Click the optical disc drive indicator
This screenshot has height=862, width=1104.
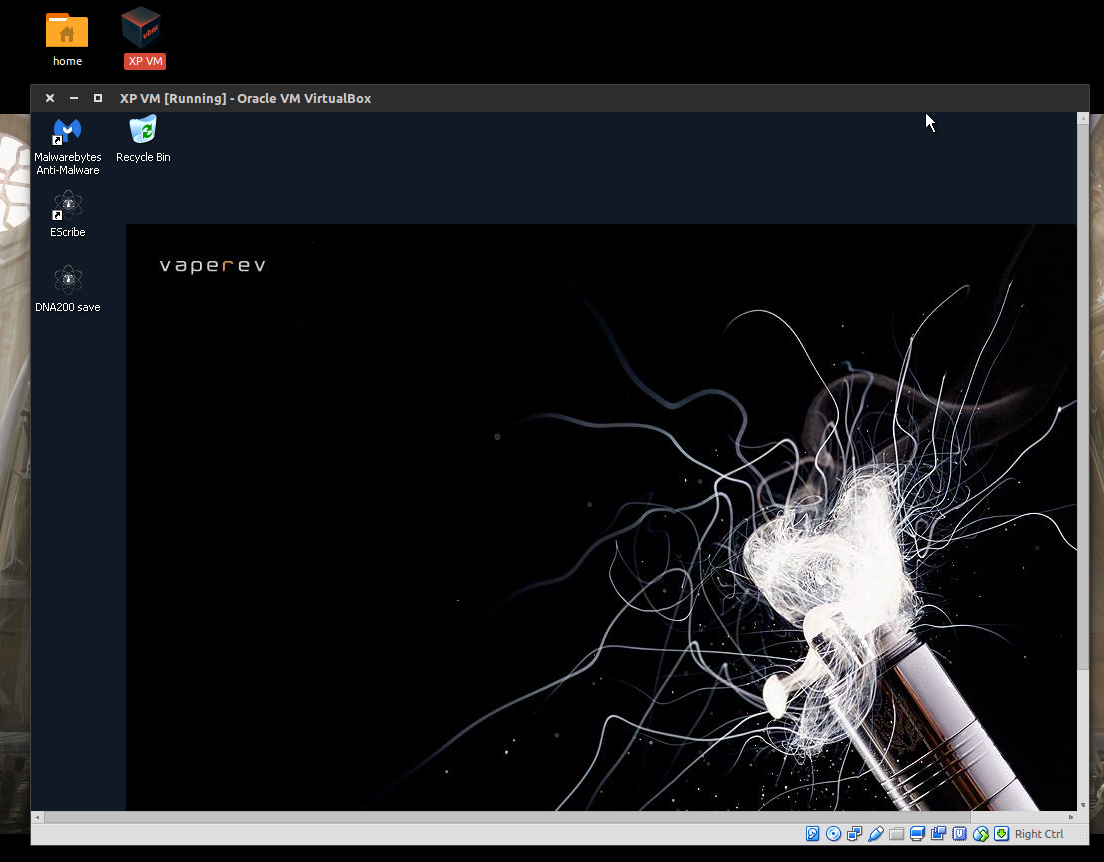click(x=834, y=834)
